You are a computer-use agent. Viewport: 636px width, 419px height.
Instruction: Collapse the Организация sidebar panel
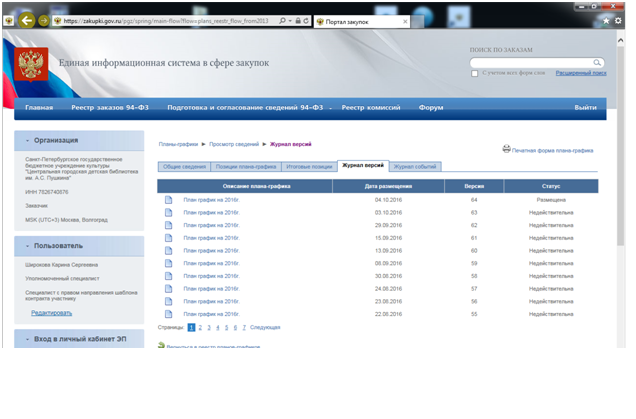(28, 140)
